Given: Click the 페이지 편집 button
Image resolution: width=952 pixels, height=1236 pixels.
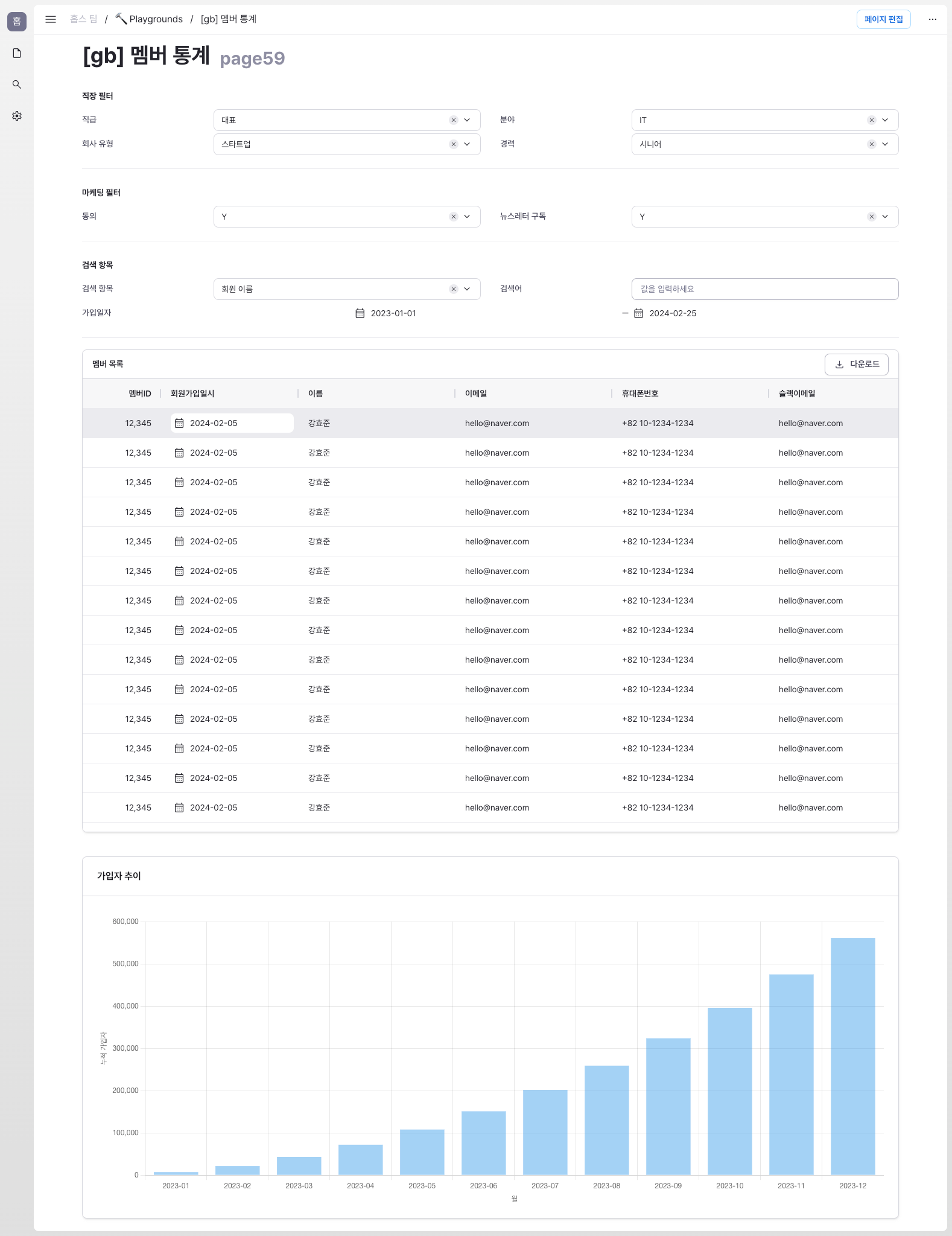Looking at the screenshot, I should 883,19.
